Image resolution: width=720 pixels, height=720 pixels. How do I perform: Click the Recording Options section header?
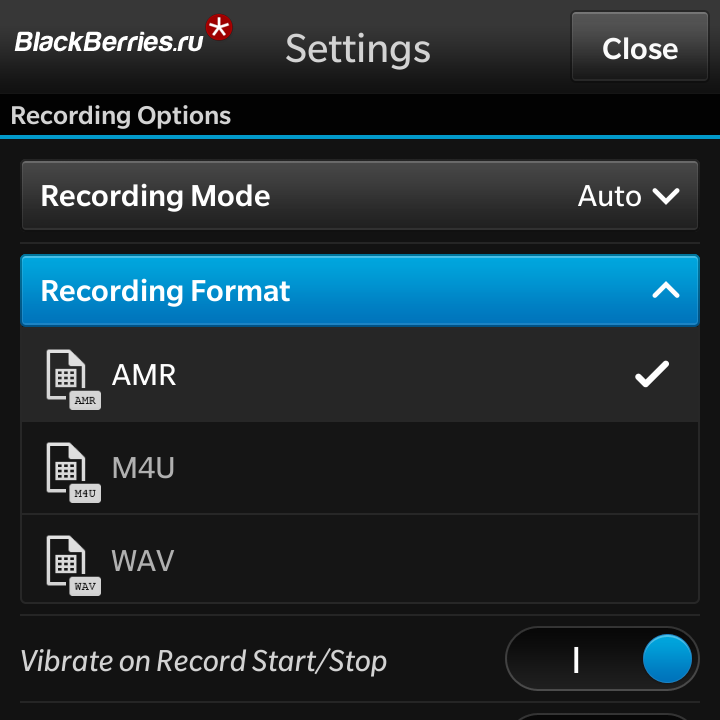(x=121, y=116)
